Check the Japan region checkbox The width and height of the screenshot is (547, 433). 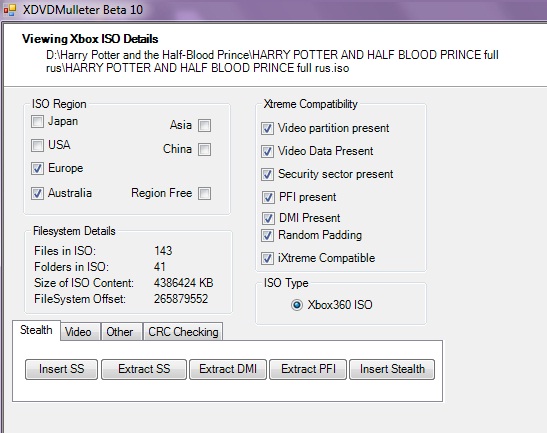coord(37,122)
